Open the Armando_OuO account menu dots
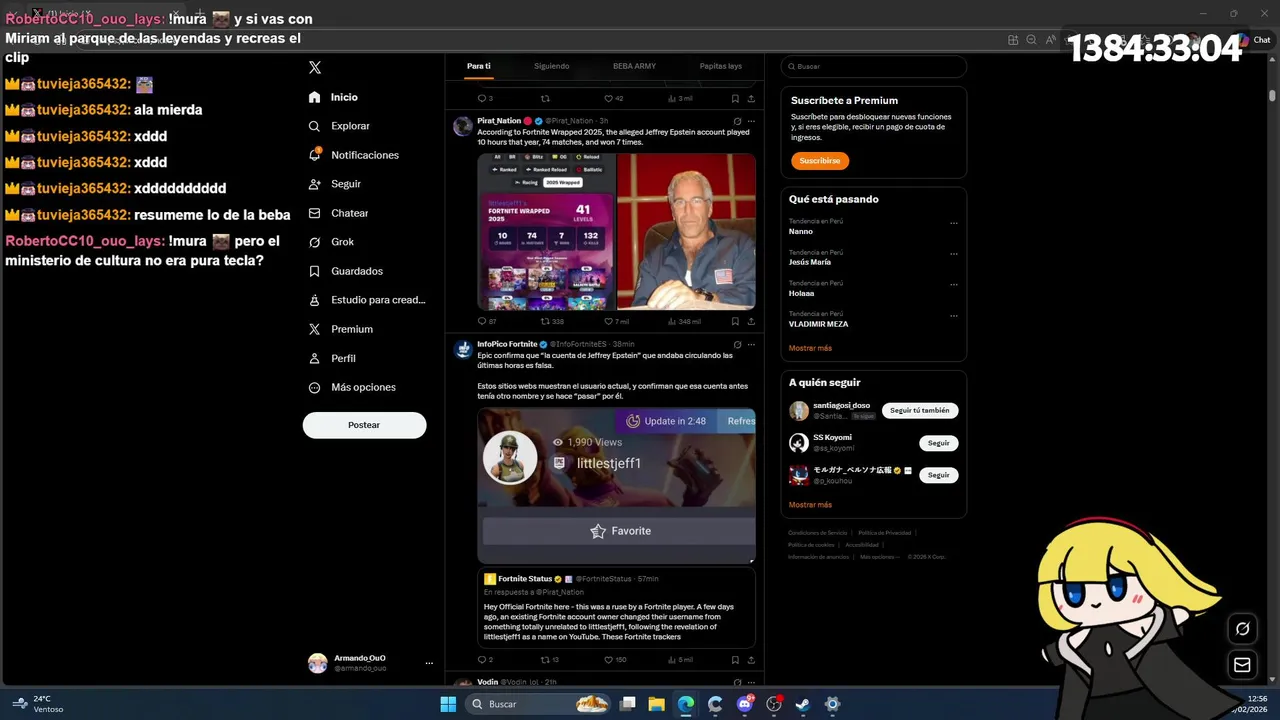1280x720 pixels. [429, 663]
